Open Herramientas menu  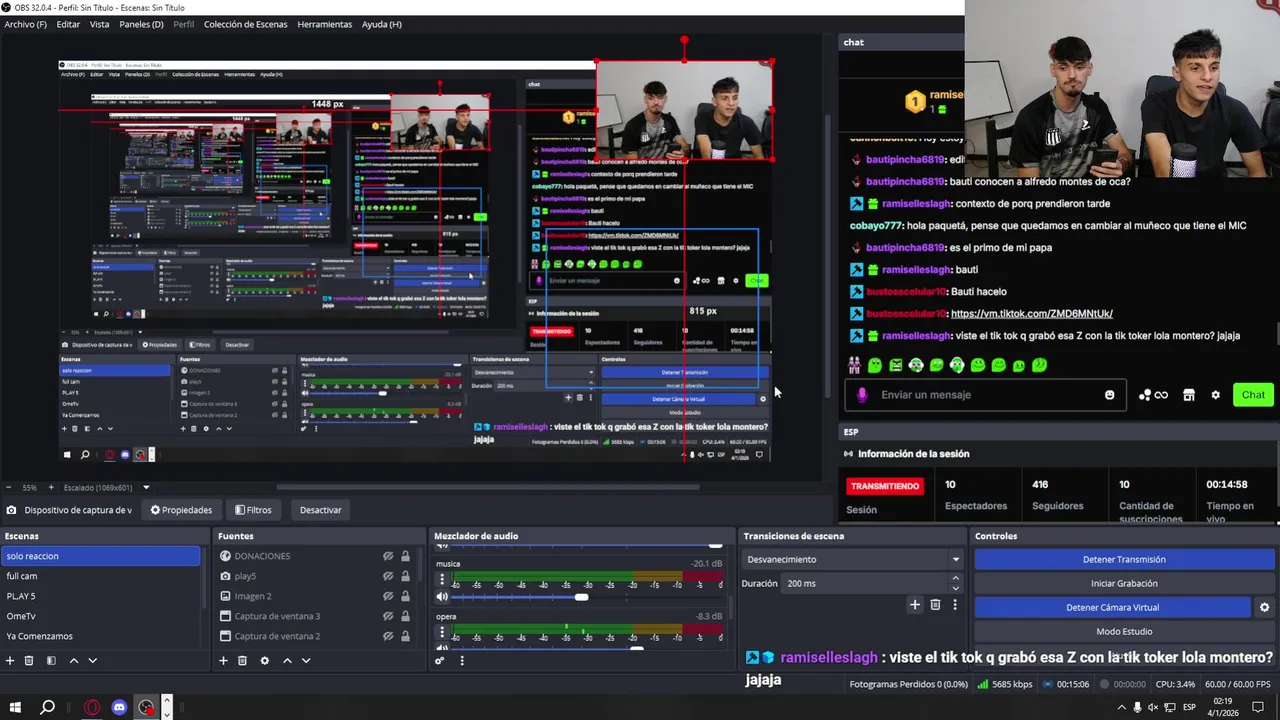pos(324,24)
